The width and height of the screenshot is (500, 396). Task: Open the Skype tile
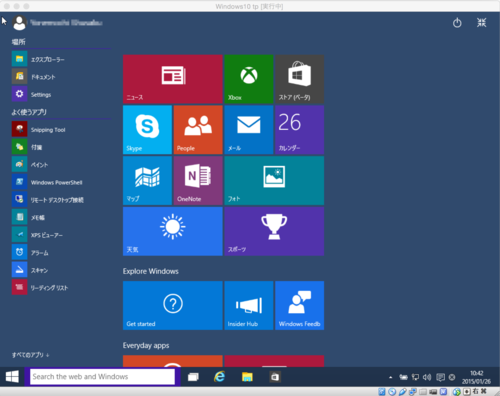147,130
